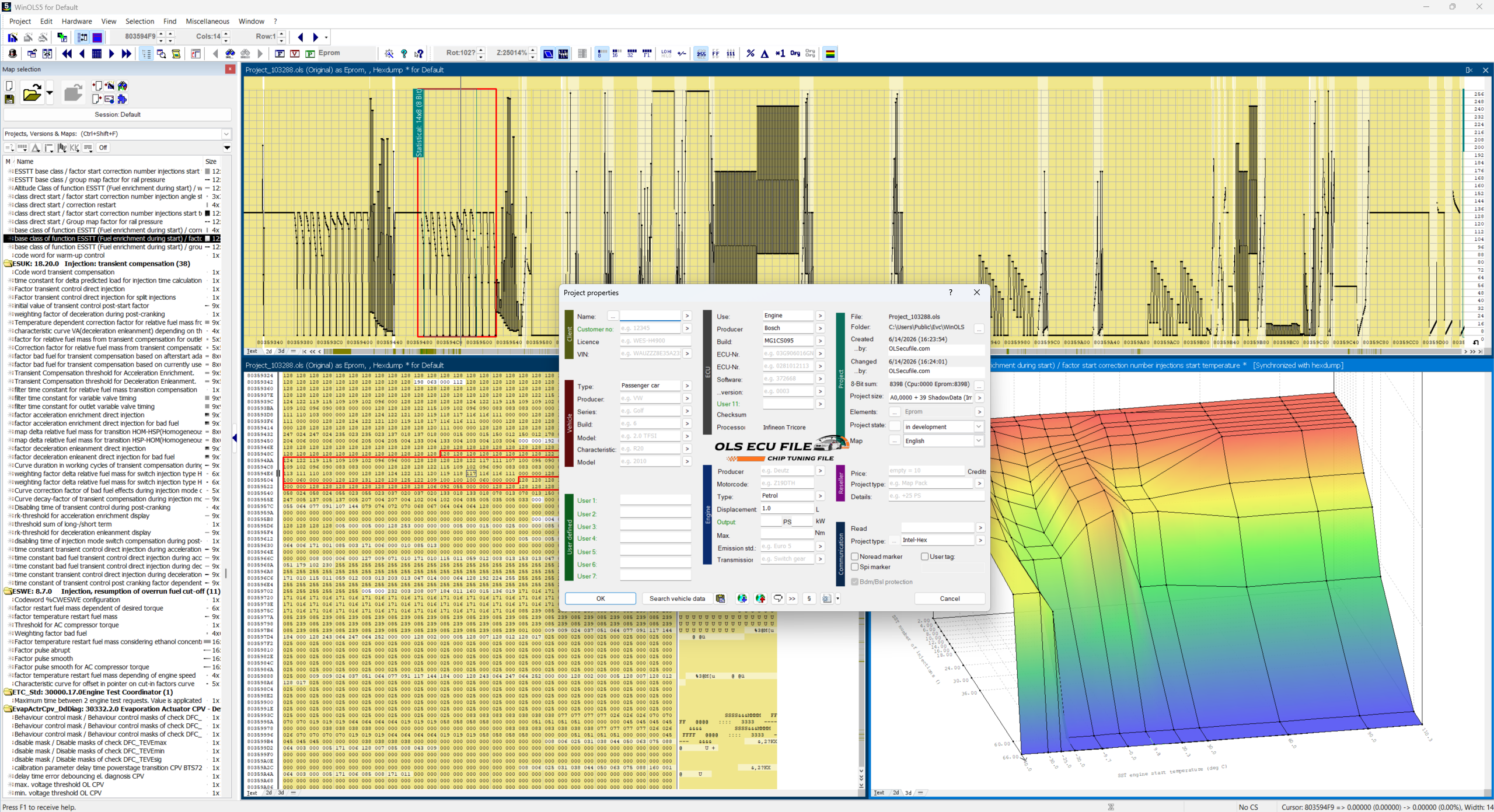Click the red V version frame icon
Image resolution: width=1494 pixels, height=812 pixels.
(295, 54)
